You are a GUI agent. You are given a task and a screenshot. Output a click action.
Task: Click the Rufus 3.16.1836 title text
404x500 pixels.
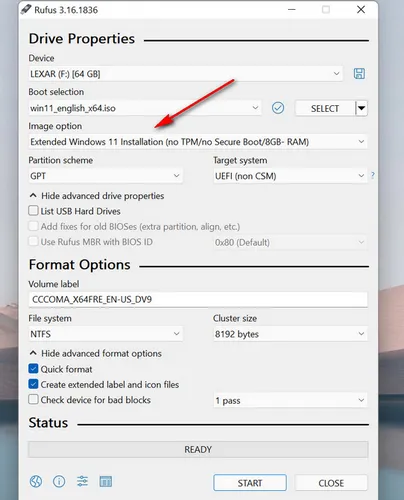pos(66,10)
